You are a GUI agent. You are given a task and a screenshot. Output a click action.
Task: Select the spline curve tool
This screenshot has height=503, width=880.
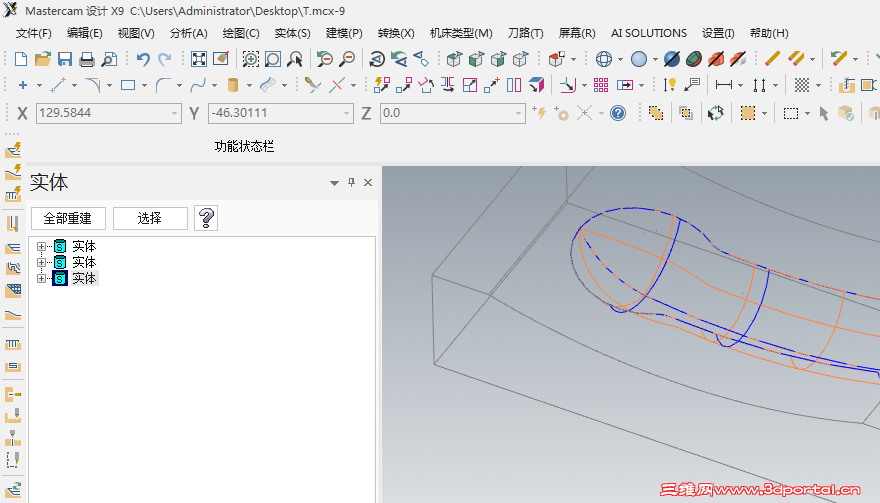coord(198,85)
